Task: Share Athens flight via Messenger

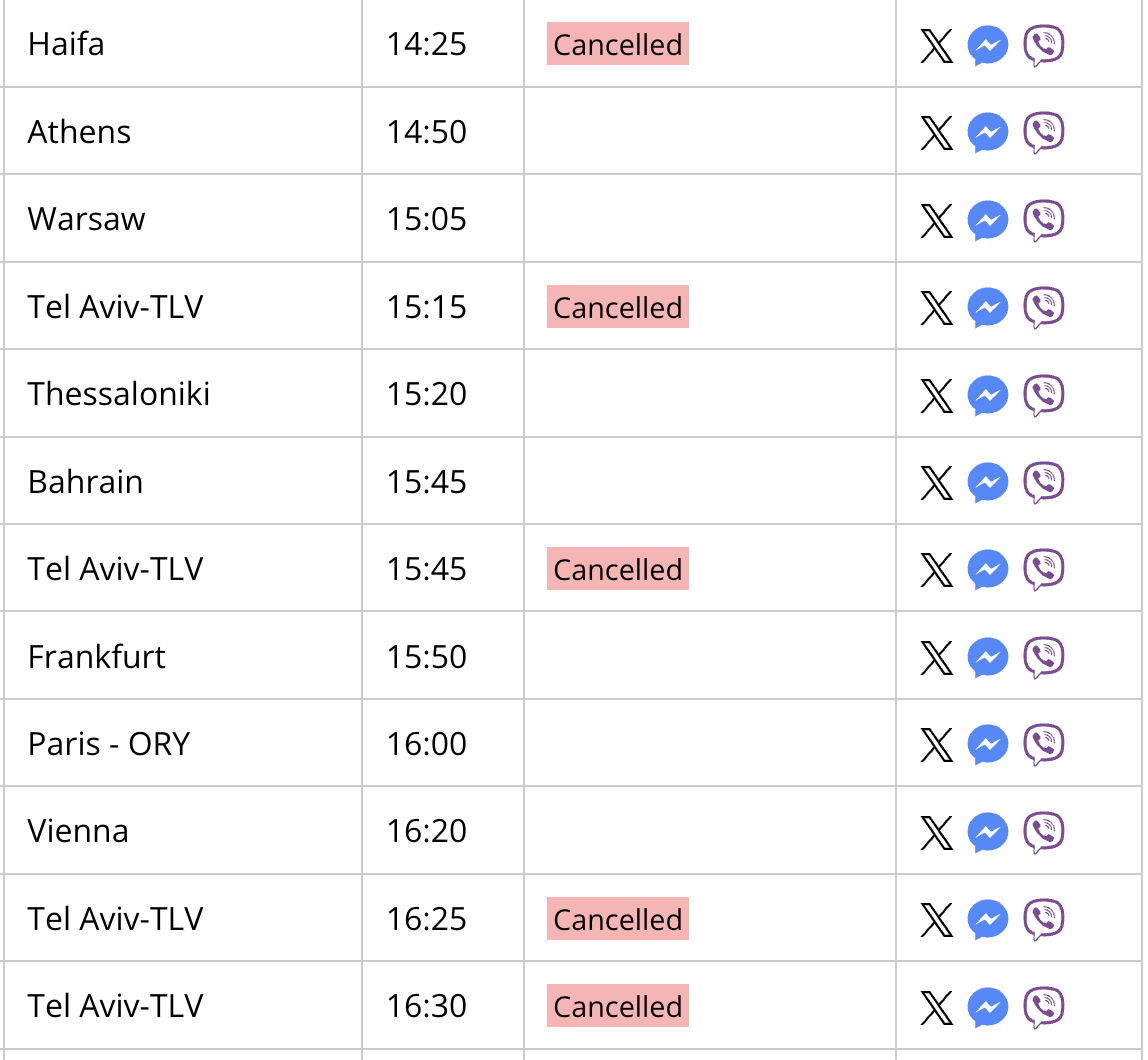Action: pos(988,132)
